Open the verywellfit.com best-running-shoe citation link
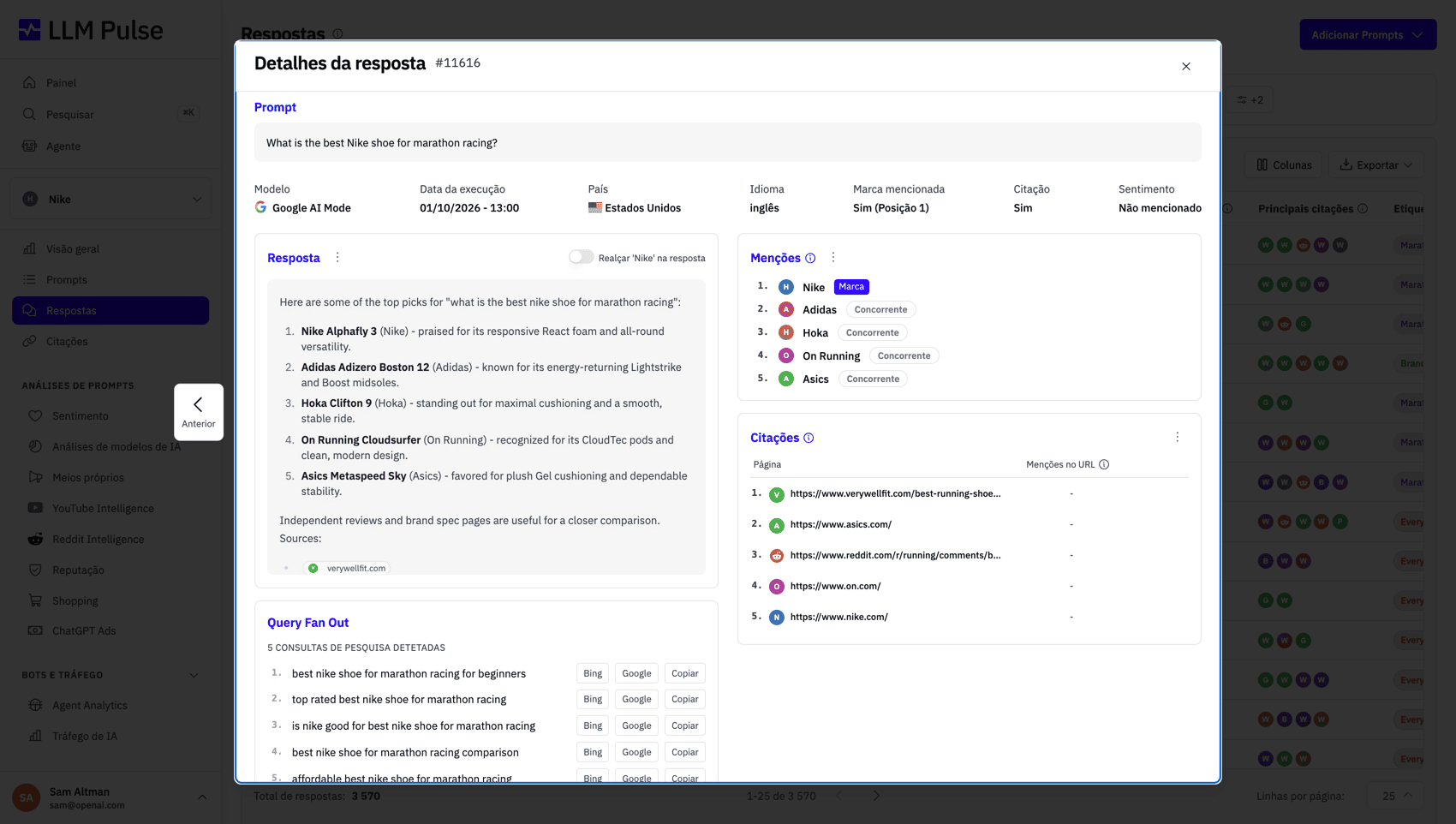This screenshot has height=824, width=1456. pyautogui.click(x=895, y=493)
